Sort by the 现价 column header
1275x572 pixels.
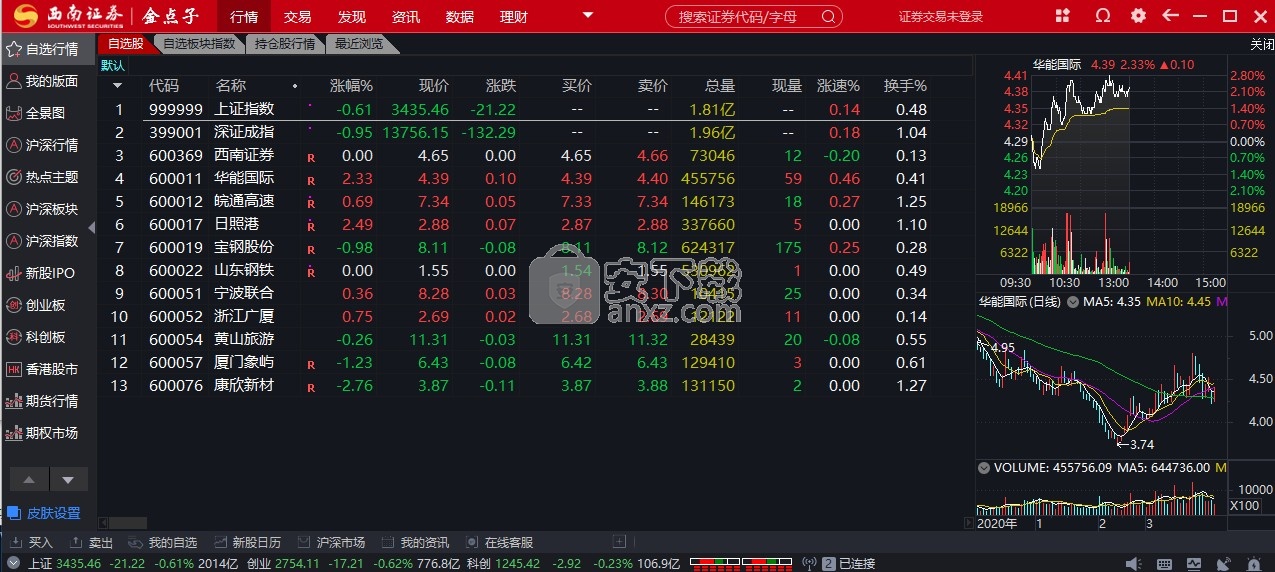(433, 86)
